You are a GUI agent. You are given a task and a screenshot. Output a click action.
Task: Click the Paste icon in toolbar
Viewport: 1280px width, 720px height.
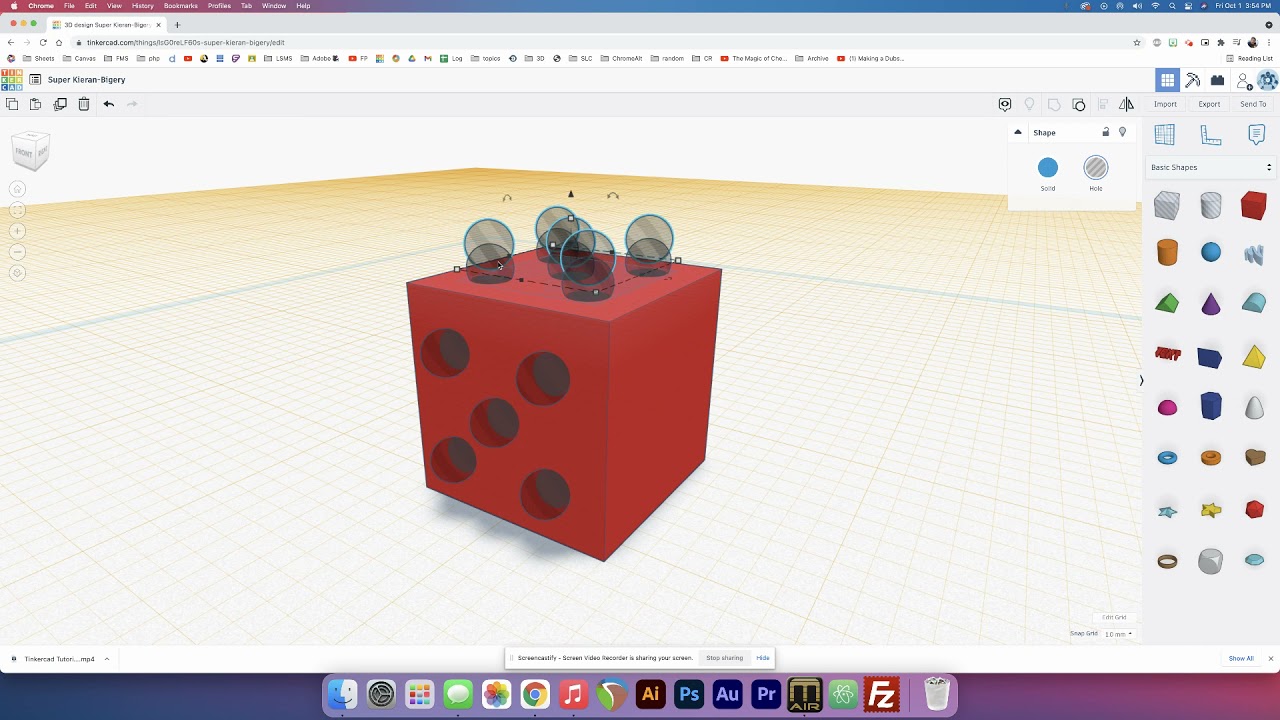pyautogui.click(x=36, y=104)
